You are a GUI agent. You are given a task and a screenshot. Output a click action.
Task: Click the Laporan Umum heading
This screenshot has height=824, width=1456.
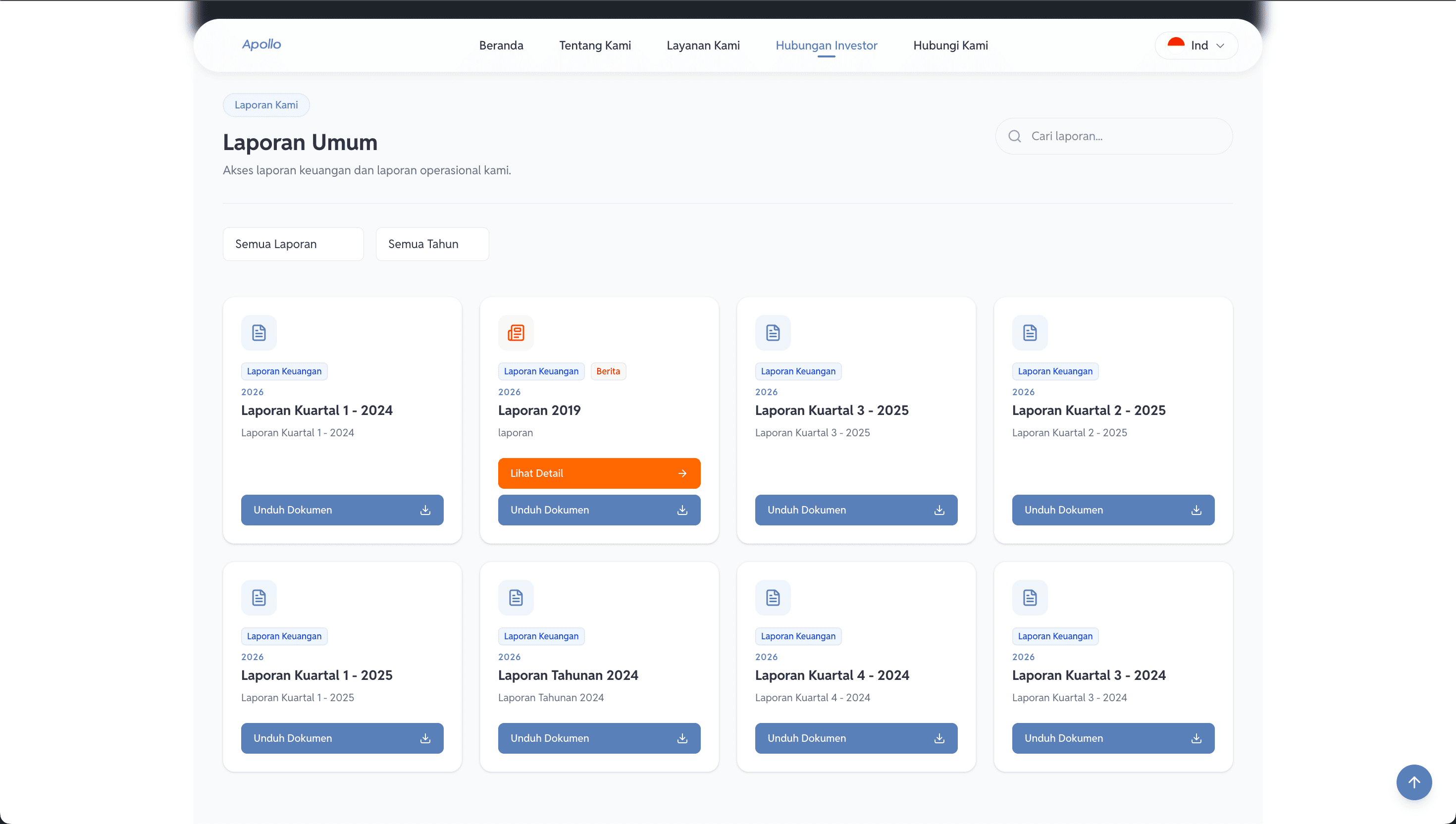300,142
